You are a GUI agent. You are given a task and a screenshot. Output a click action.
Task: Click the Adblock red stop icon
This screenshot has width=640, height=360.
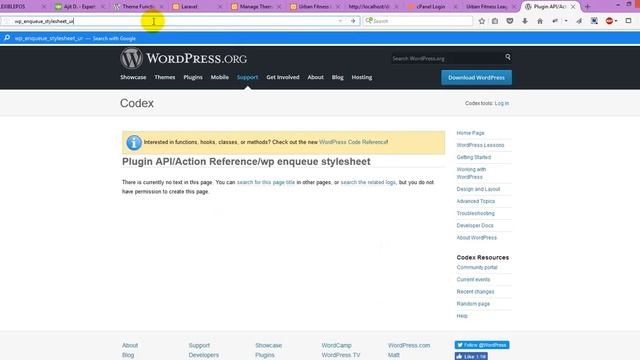point(609,21)
